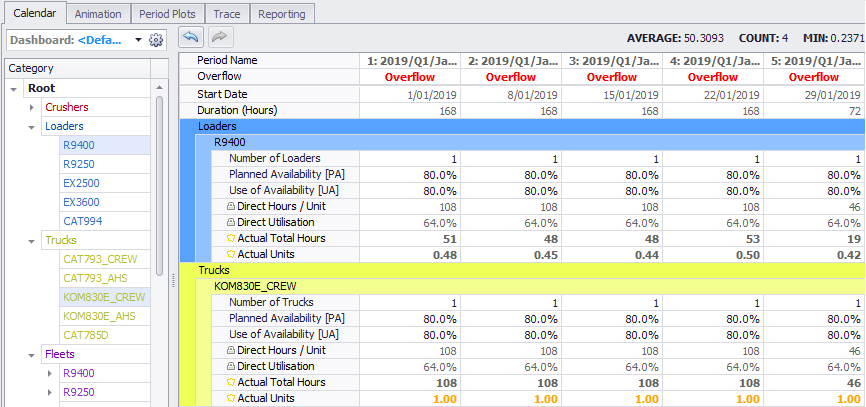866x407 pixels.
Task: Expand the Crushers tree node
Action: point(31,108)
